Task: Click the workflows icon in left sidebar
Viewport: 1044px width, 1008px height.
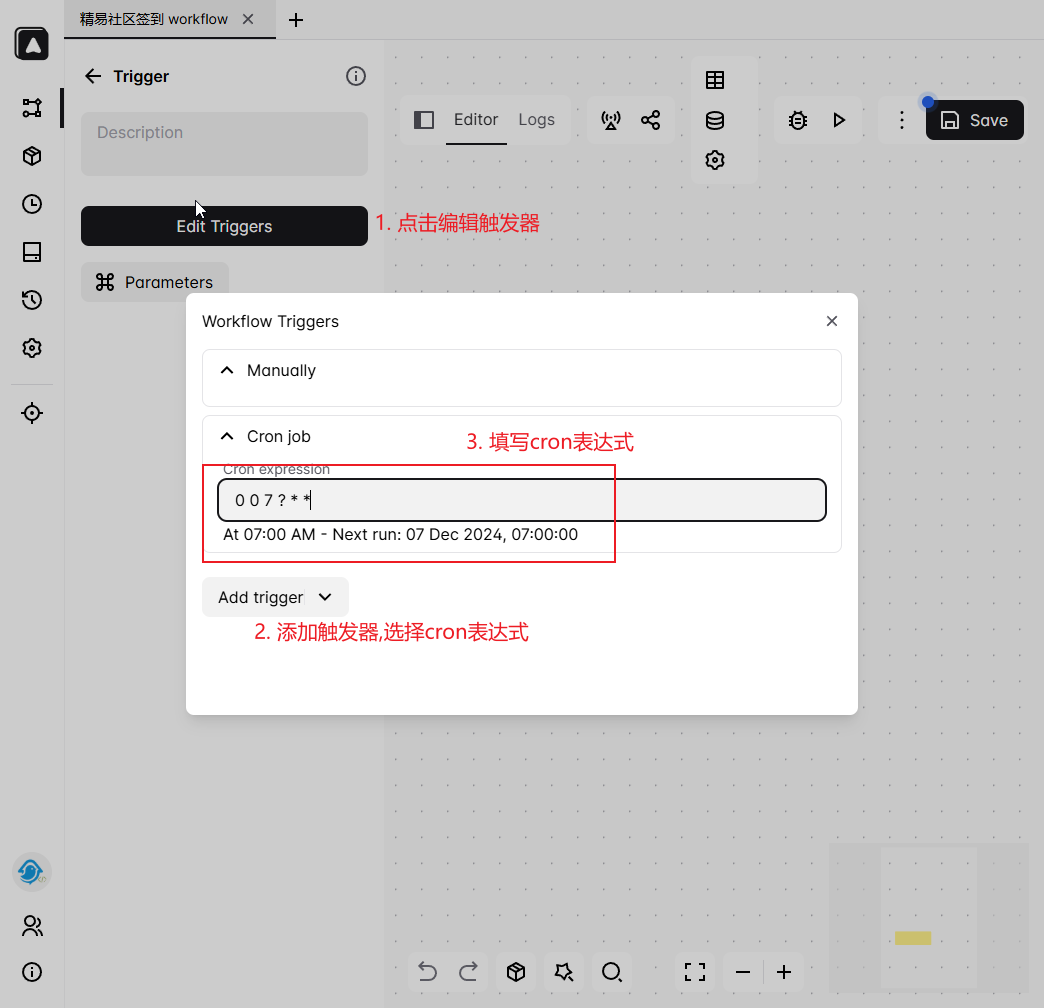Action: pyautogui.click(x=32, y=108)
